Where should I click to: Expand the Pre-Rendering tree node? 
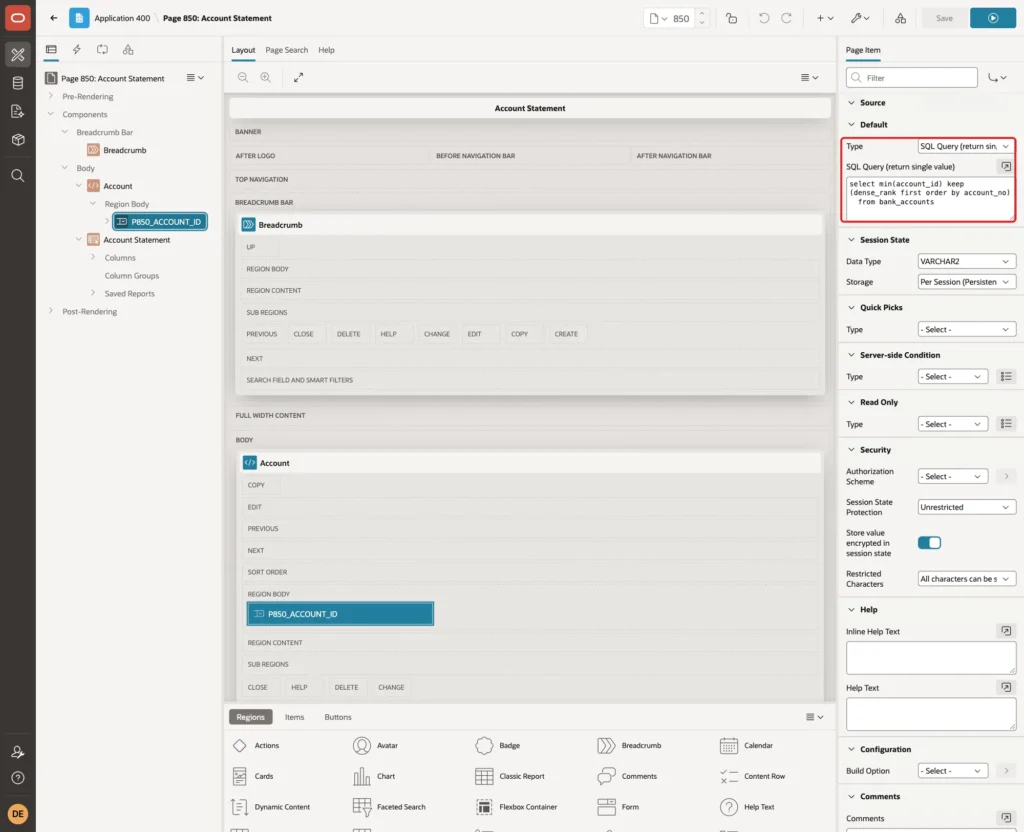[51, 96]
